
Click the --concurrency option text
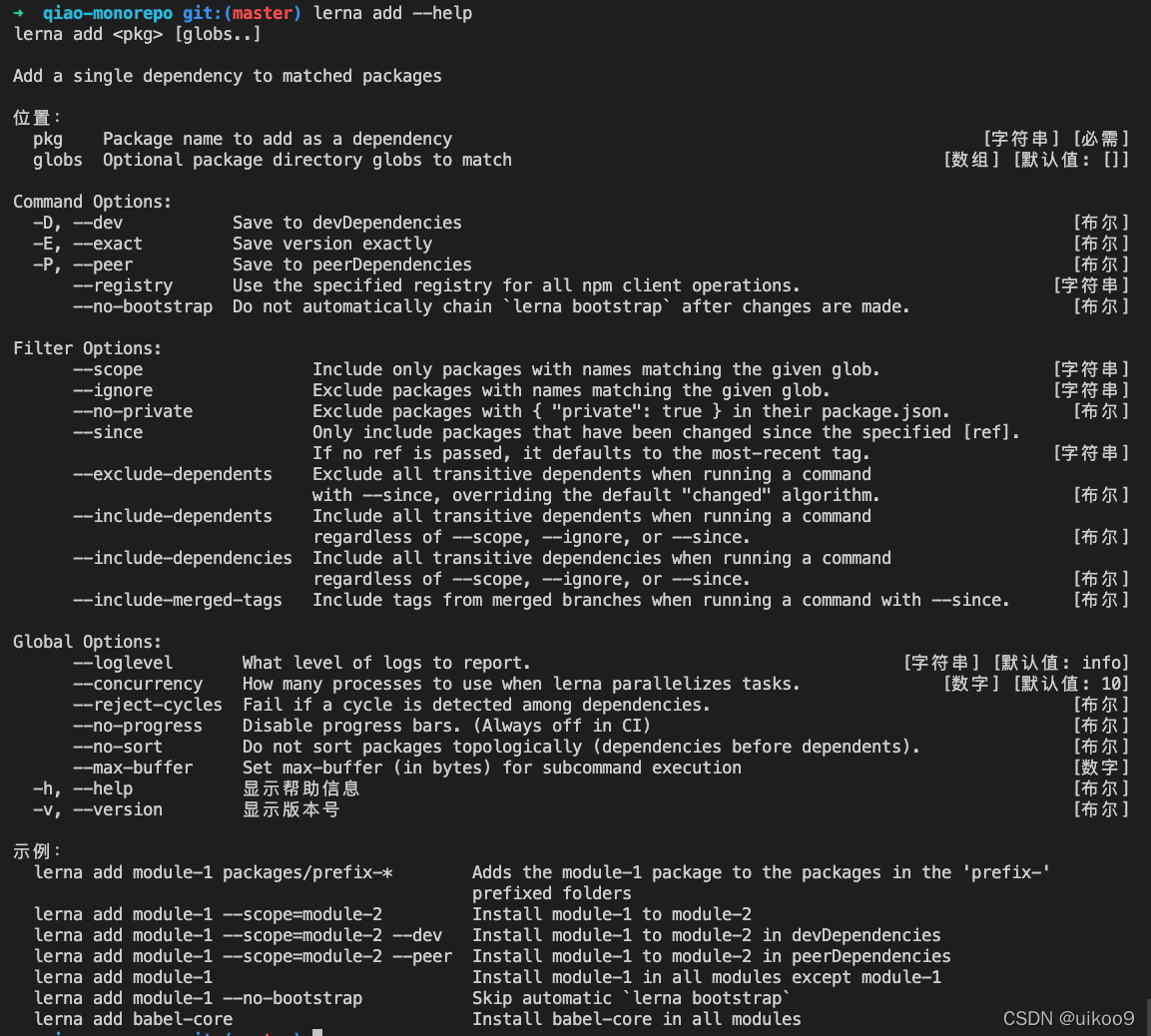coord(139,684)
